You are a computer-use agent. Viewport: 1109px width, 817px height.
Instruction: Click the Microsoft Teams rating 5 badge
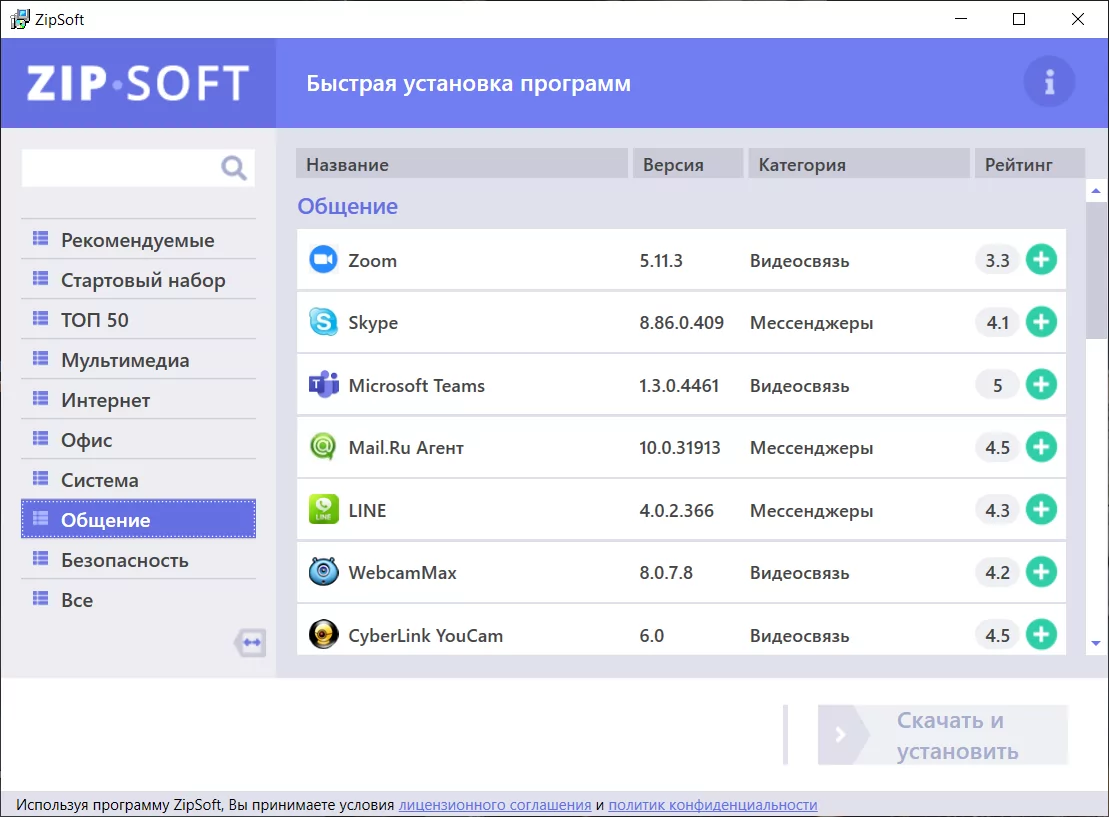click(997, 386)
